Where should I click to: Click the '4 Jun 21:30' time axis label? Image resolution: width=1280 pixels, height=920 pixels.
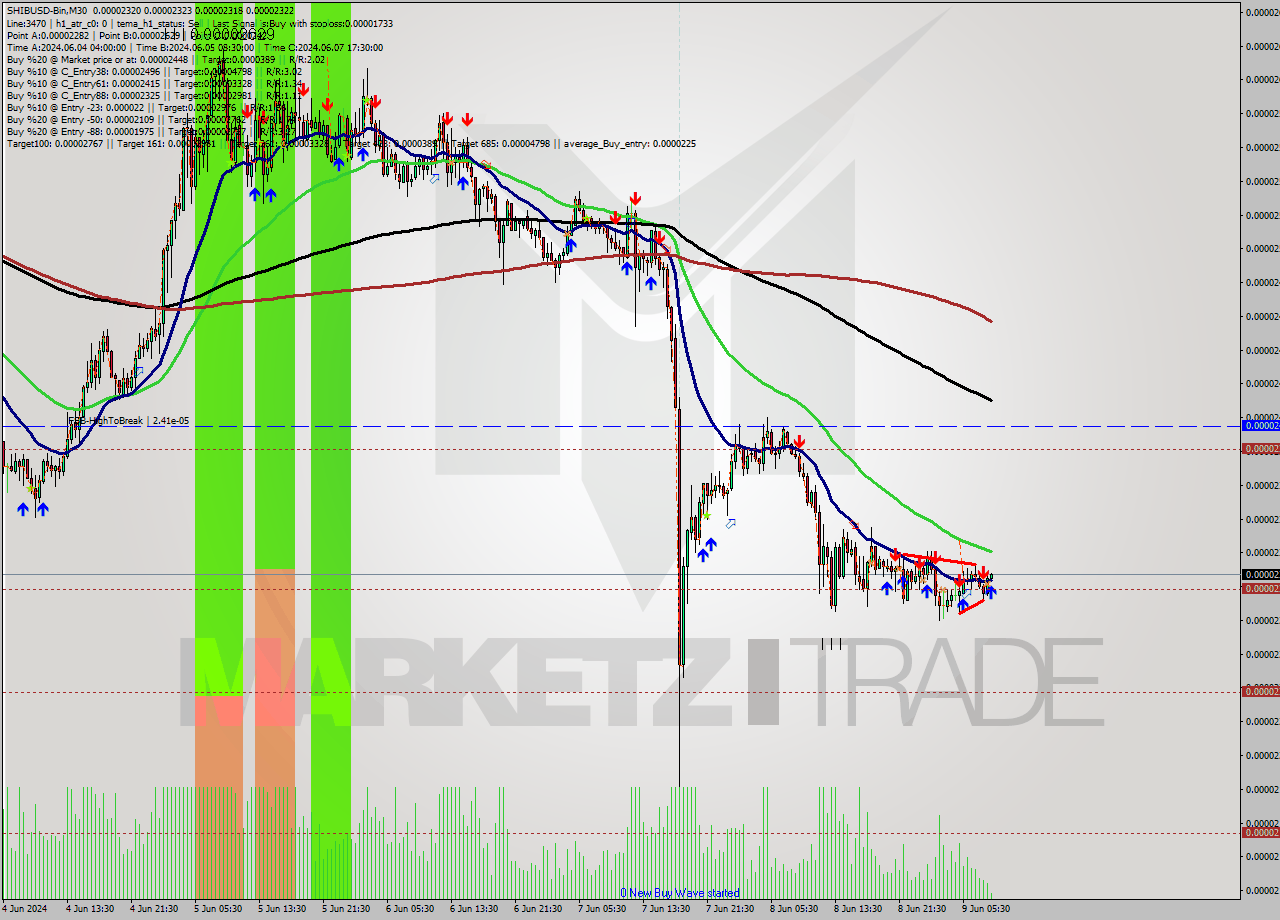153,909
